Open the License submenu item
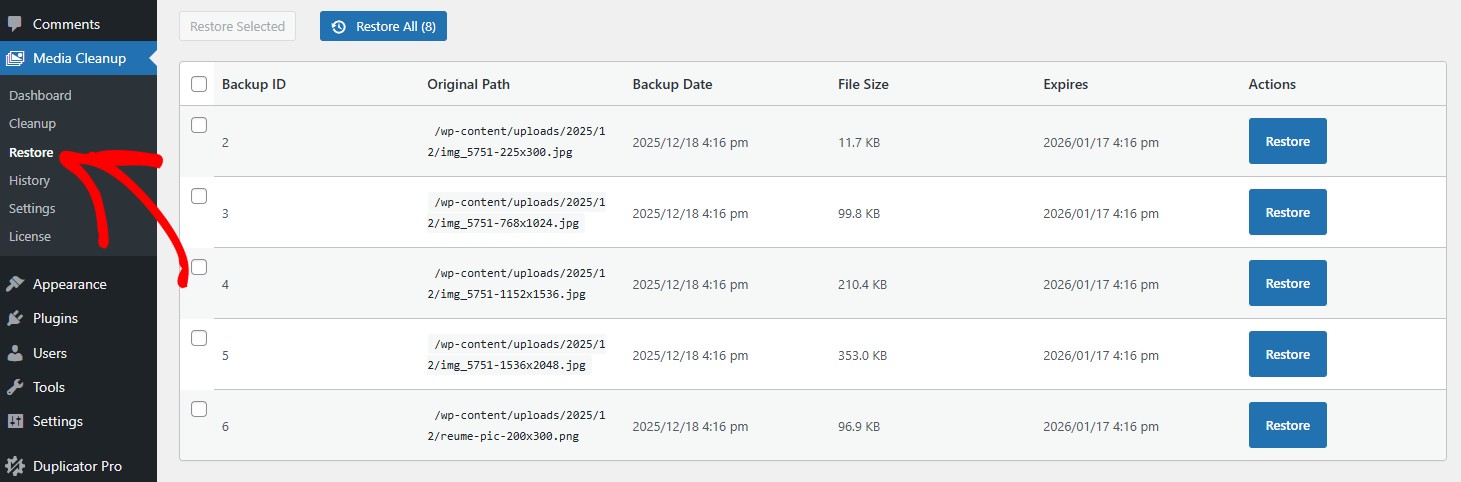Screen dimensions: 1461x482 [30, 236]
